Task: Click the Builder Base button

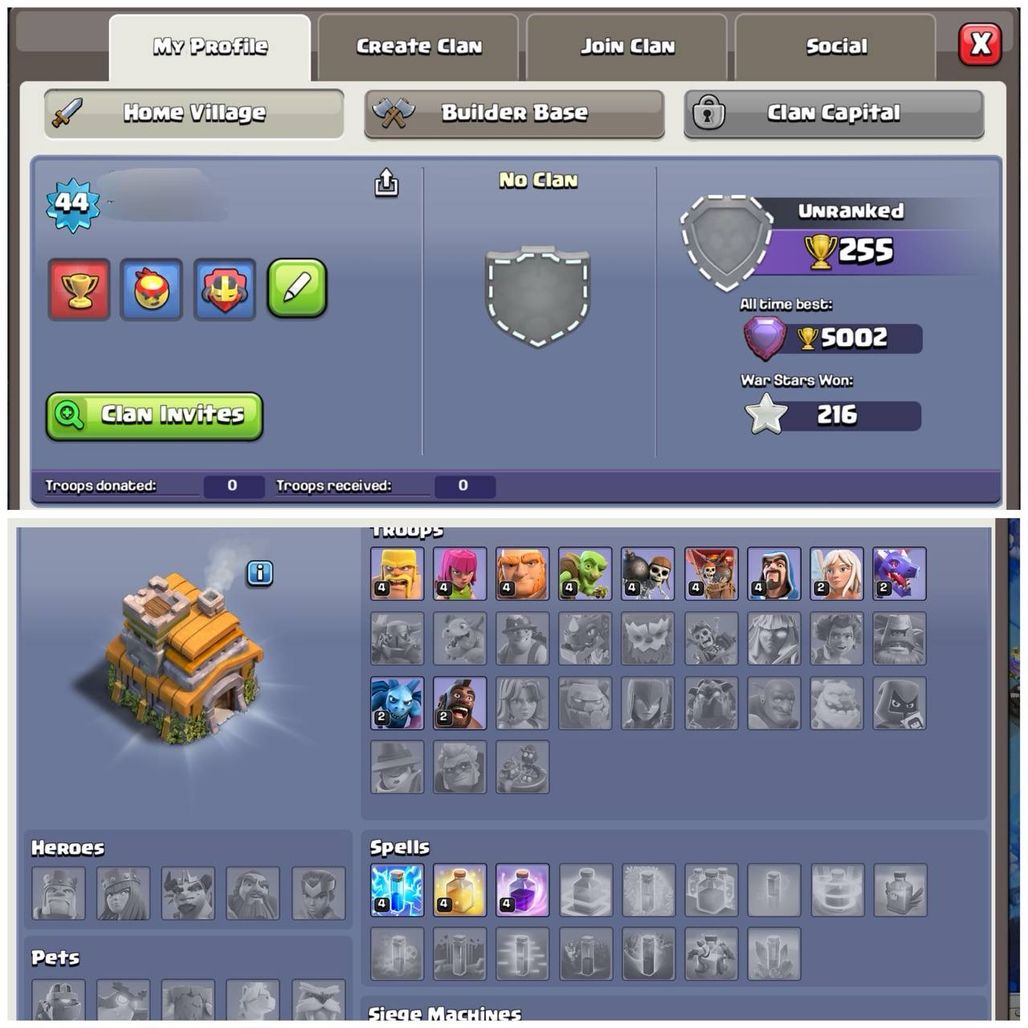Action: coord(515,113)
